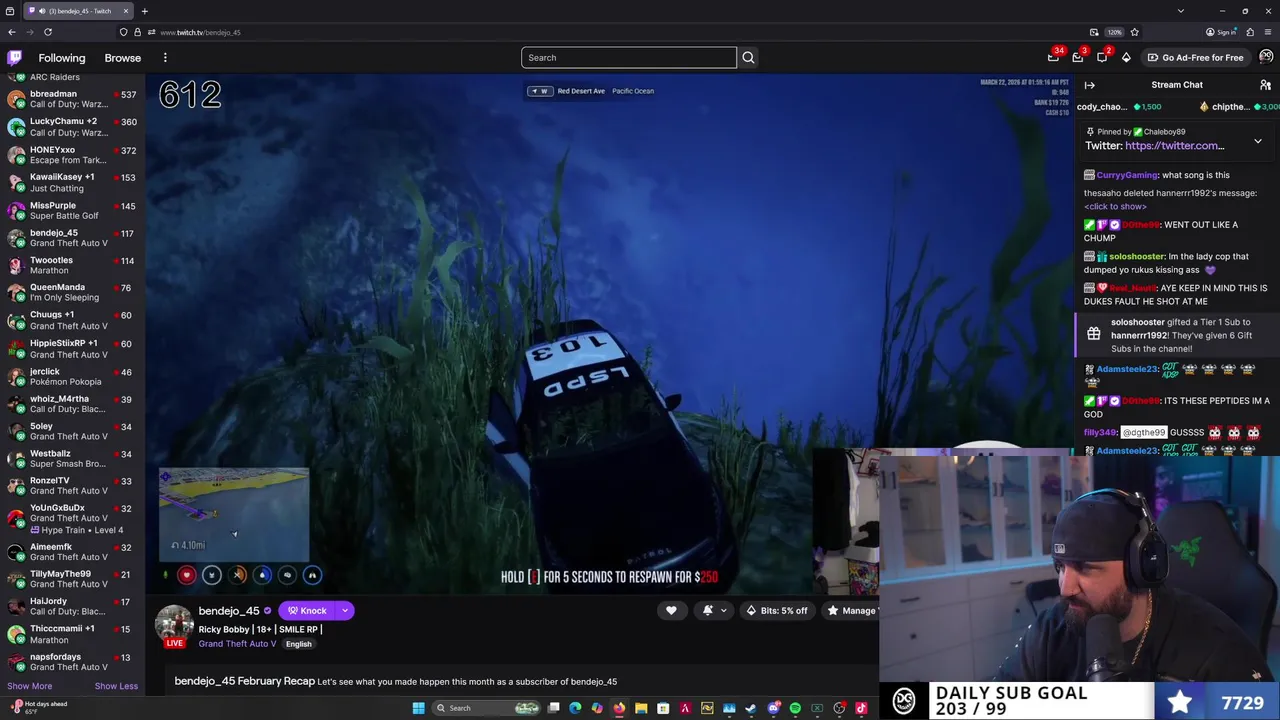This screenshot has width=1280, height=720.
Task: Open KawaiiKasey channel in sidebar
Action: [x=72, y=183]
